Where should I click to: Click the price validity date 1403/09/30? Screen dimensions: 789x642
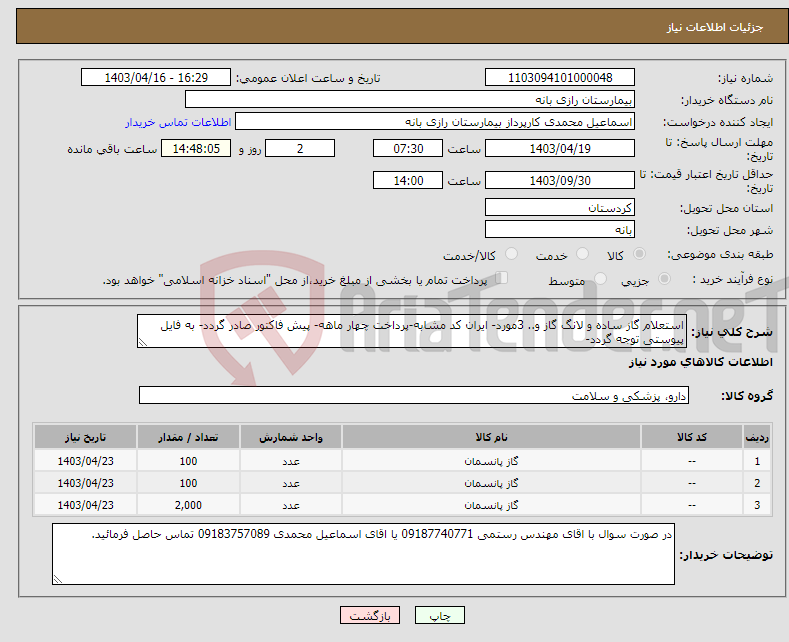click(x=560, y=180)
